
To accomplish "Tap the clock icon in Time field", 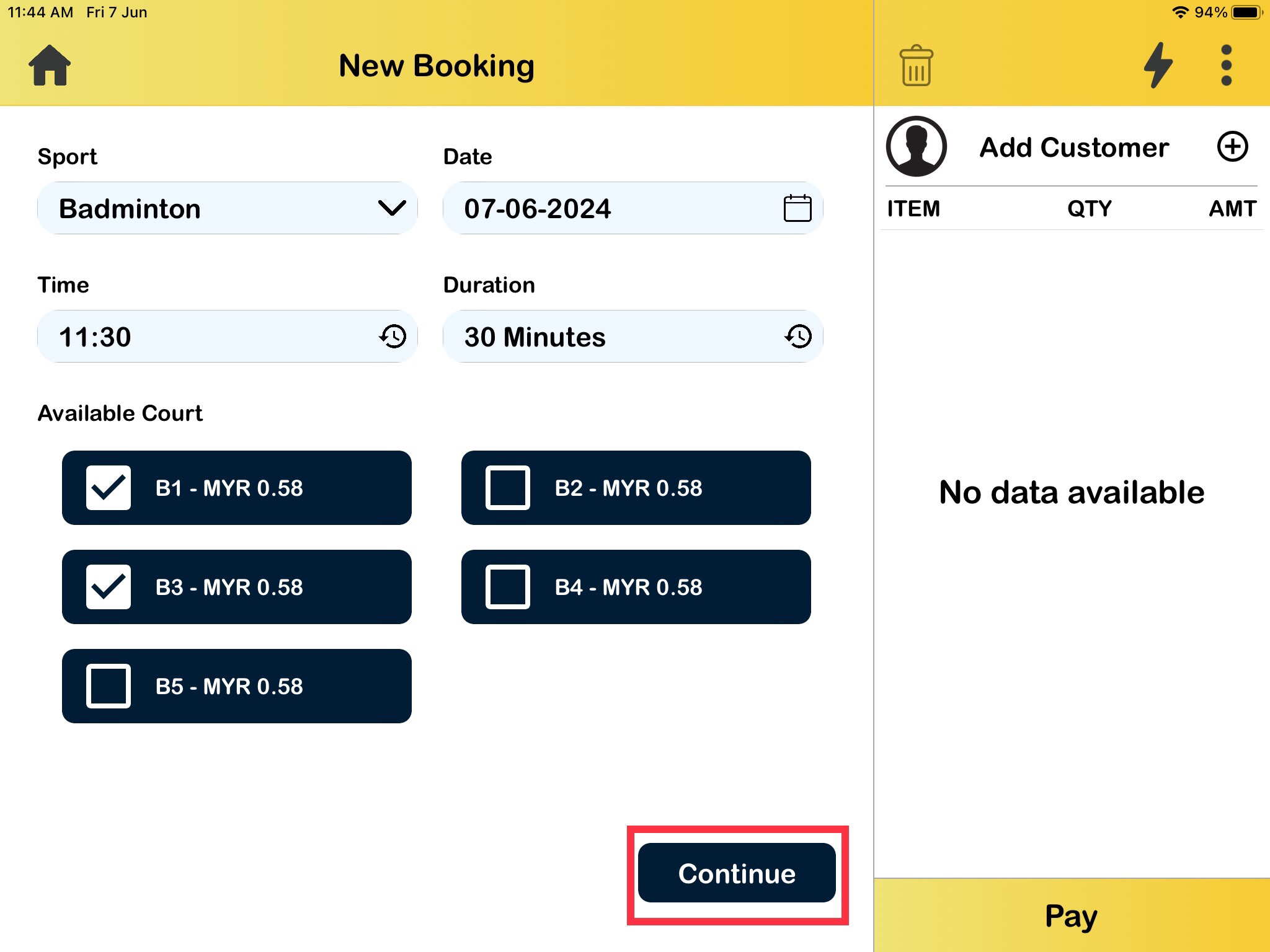I will click(393, 337).
